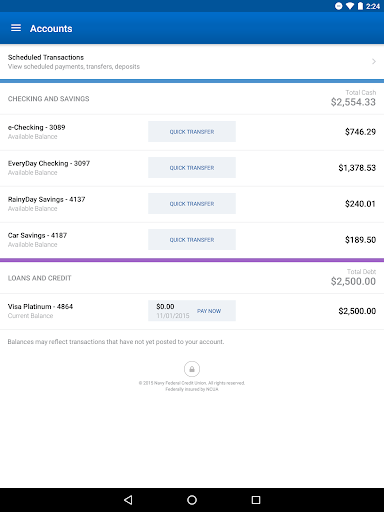Open the hamburger navigation menu

[16, 28]
